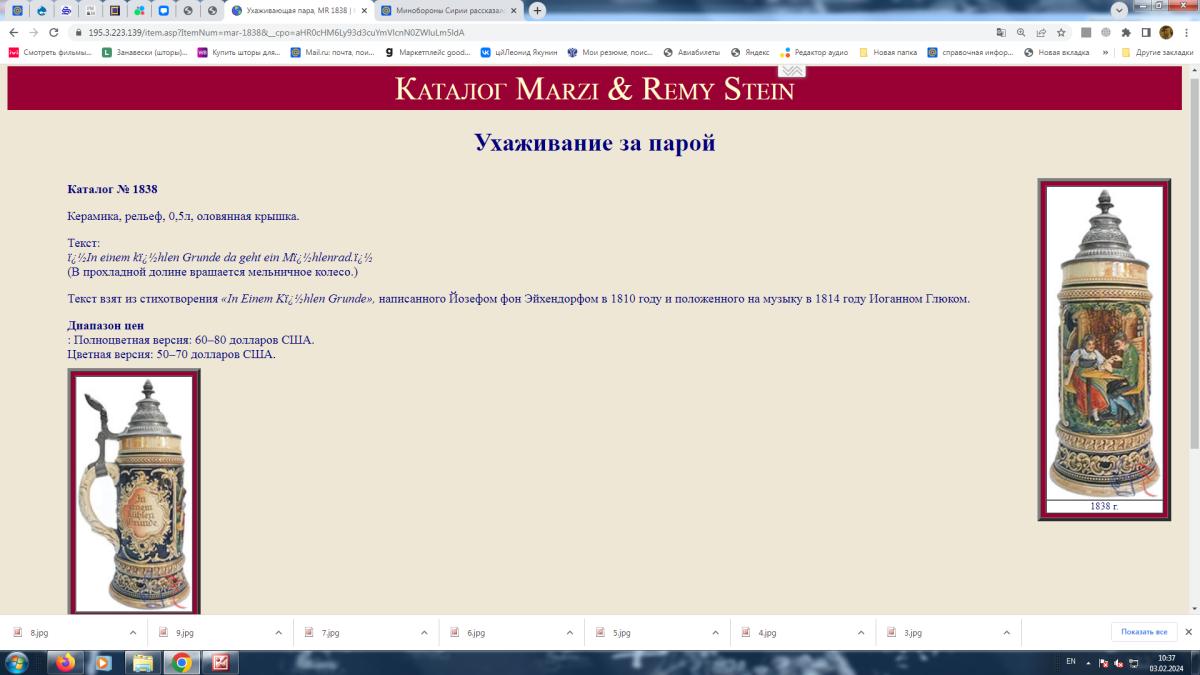Image resolution: width=1200 pixels, height=675 pixels.
Task: Open the Windows Start menu
Action: tap(17, 662)
